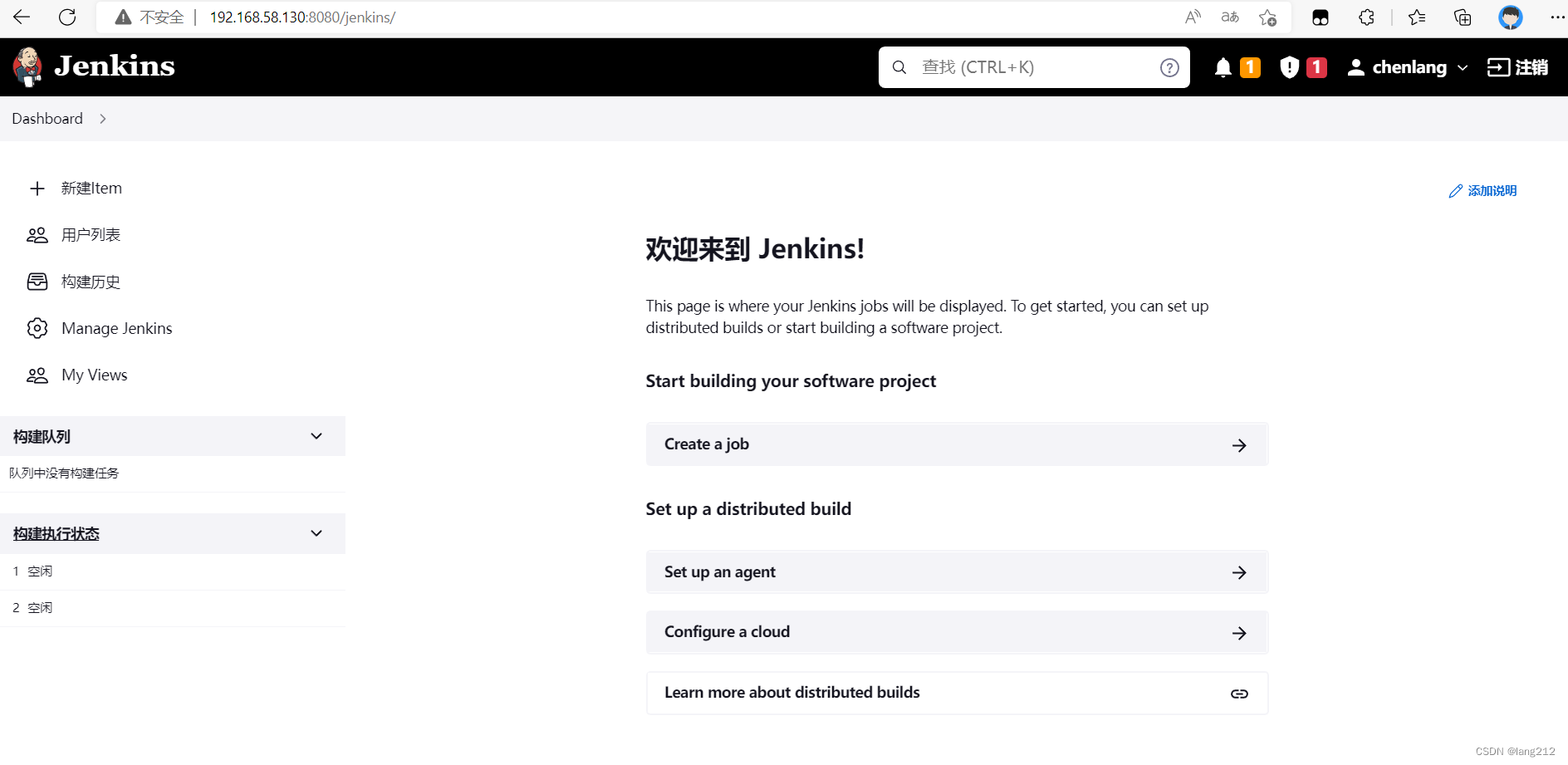1568x765 pixels.
Task: Click the Jenkins title text in header
Action: click(115, 66)
